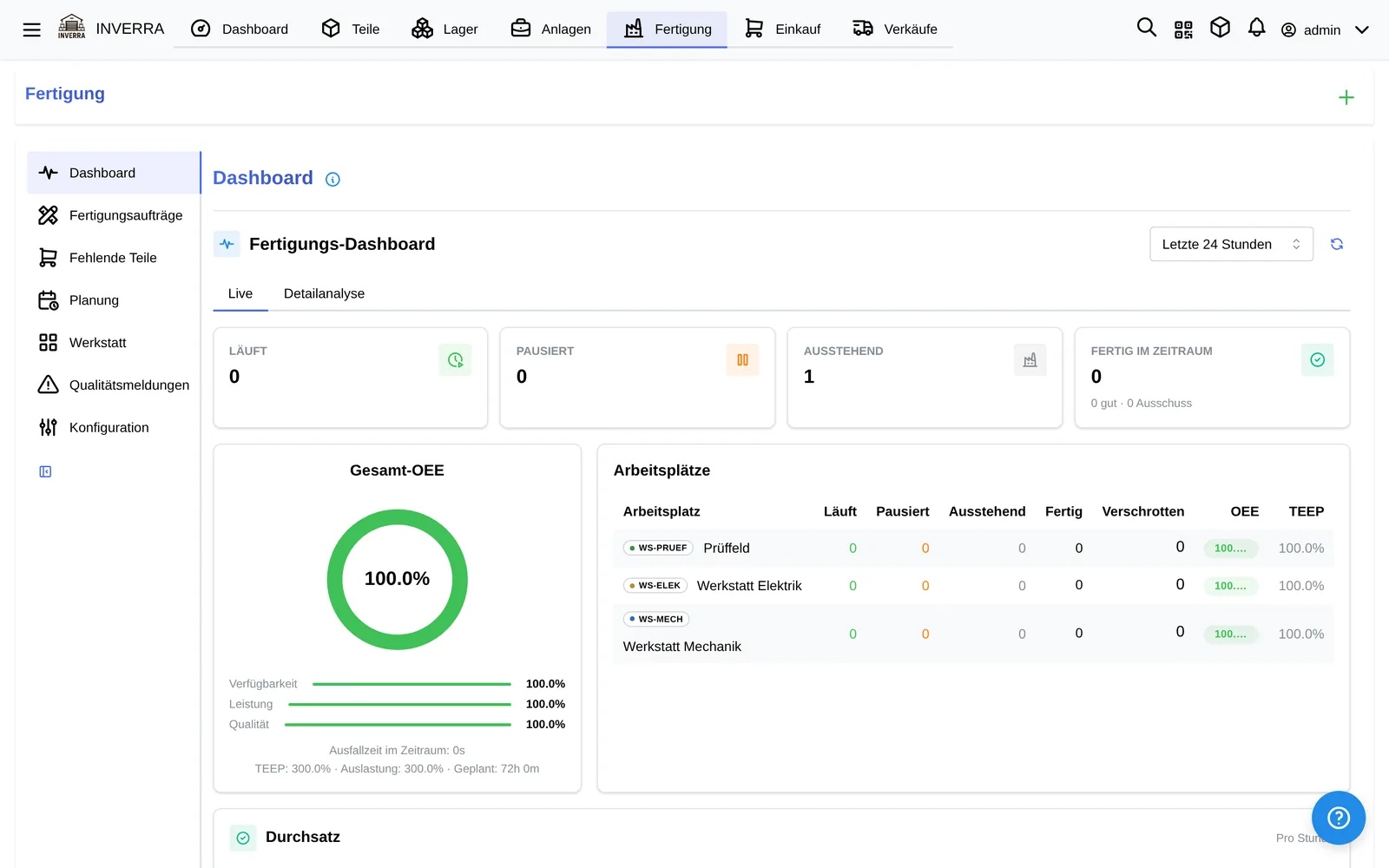Click the Läuft card clock icon

coord(455,359)
